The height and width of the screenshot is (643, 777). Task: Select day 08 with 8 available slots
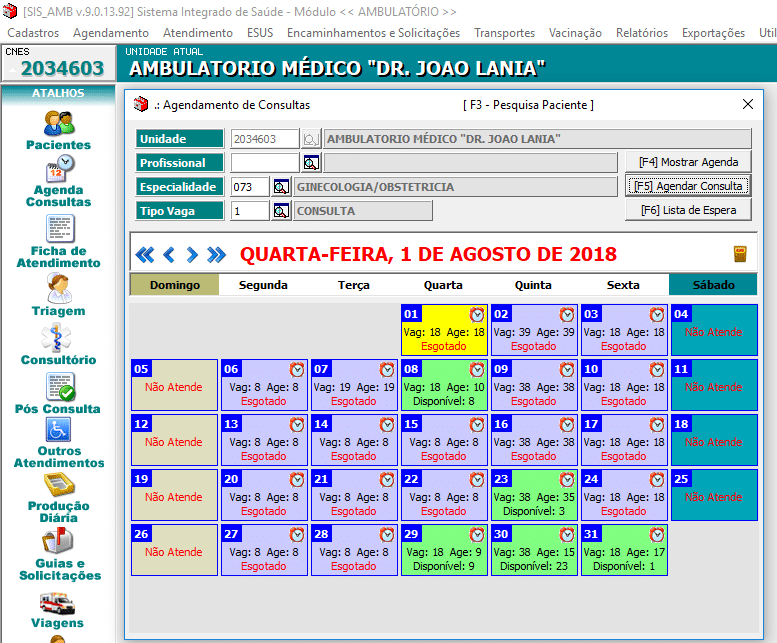click(x=443, y=385)
